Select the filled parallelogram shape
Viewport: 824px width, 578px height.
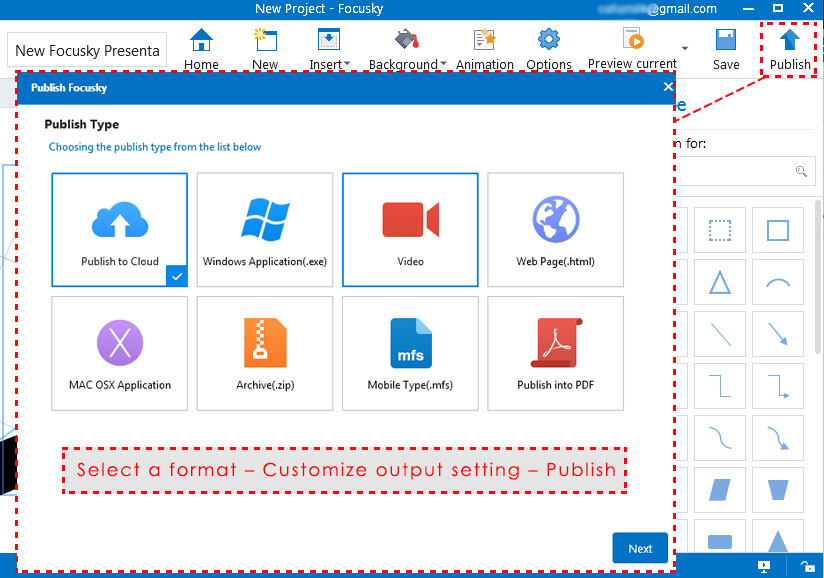[x=720, y=490]
